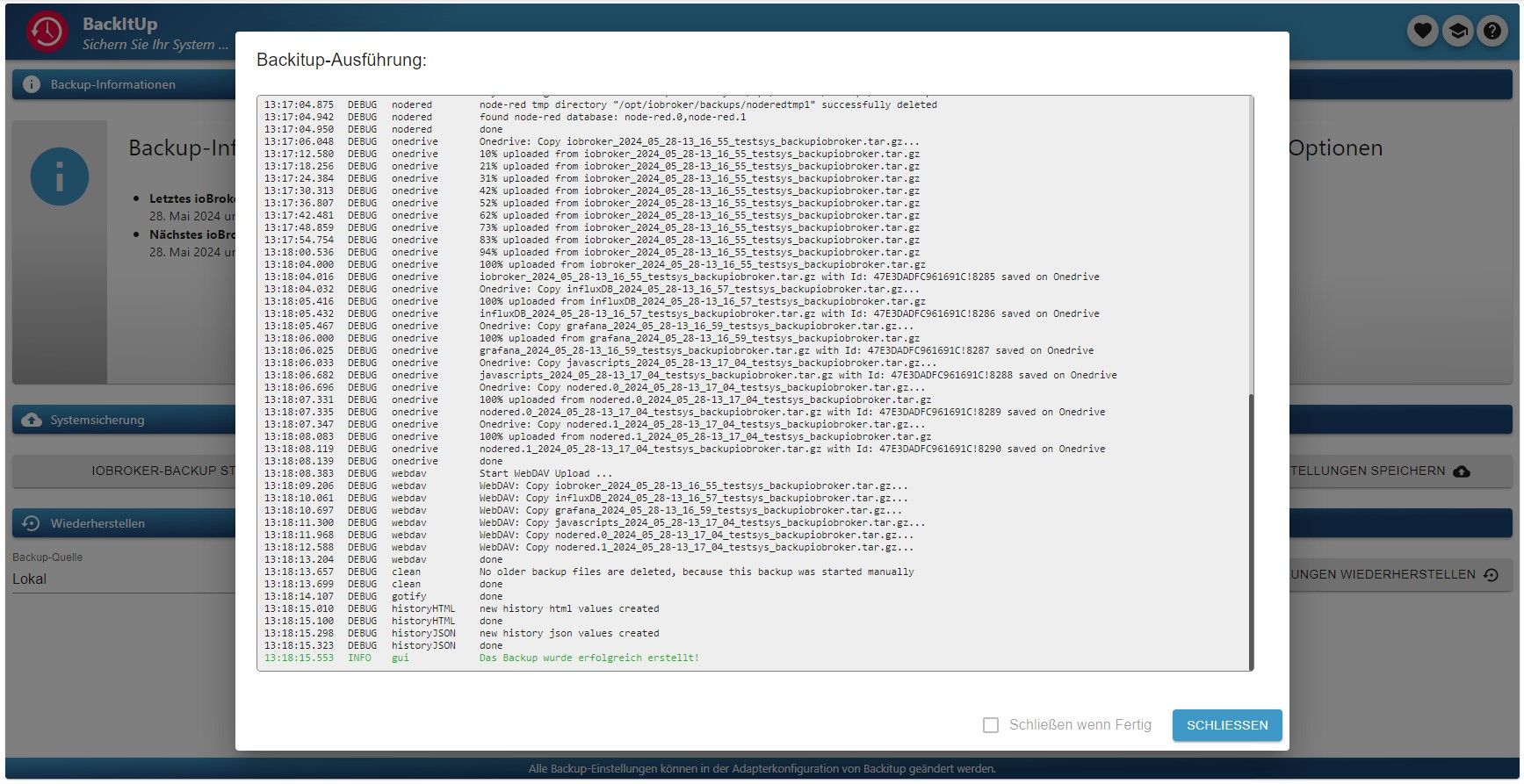Screen dimensions: 1524x784
Task: Click footer text about Backup-Einstellungen
Action: click(762, 769)
